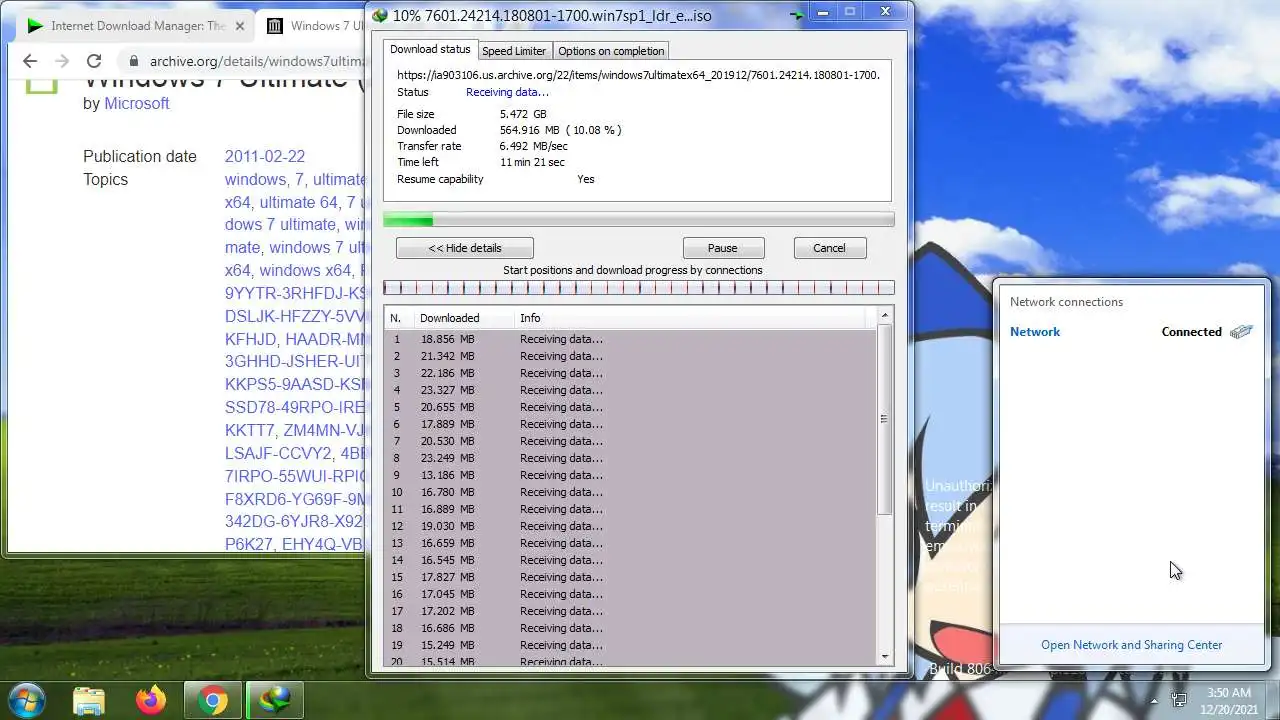Click the Internet Download Manager tab favicon in Chrome
The width and height of the screenshot is (1280, 720).
(35, 26)
